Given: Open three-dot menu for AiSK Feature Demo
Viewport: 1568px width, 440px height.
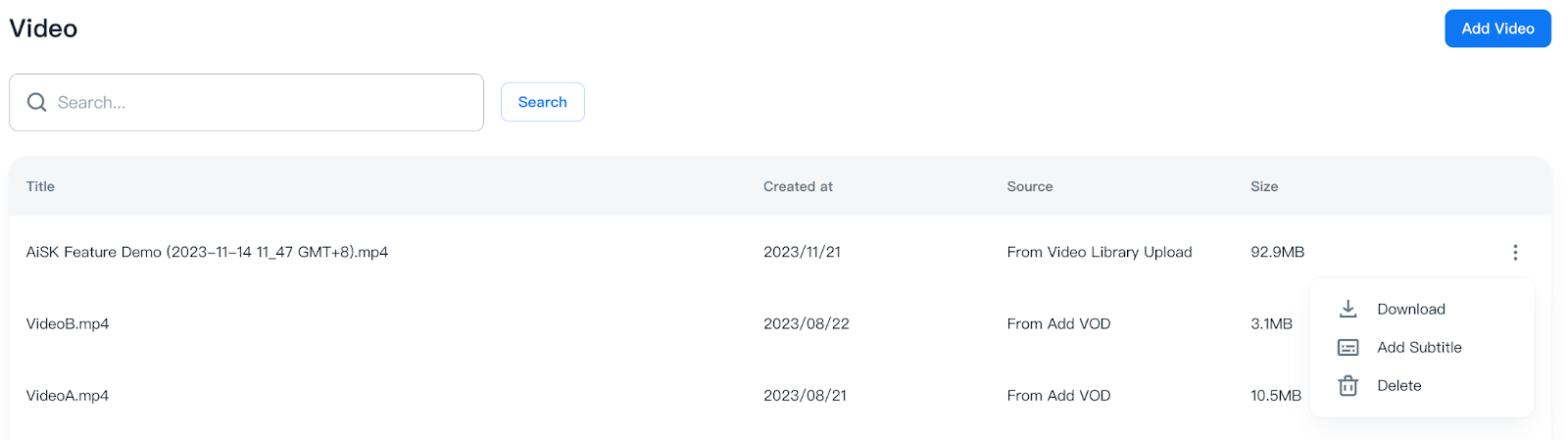Looking at the screenshot, I should coord(1515,253).
